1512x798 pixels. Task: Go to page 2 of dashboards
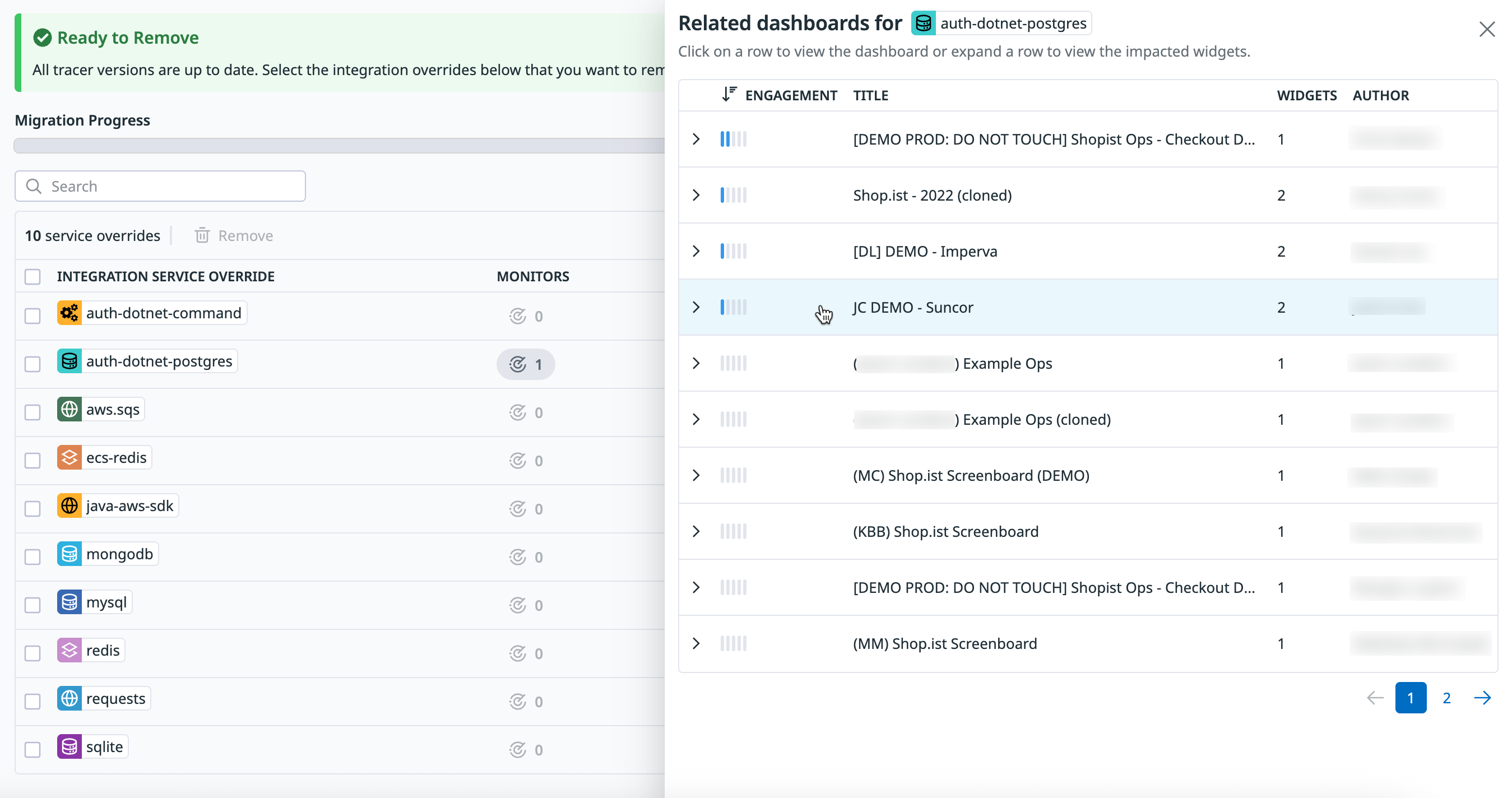[x=1446, y=698]
